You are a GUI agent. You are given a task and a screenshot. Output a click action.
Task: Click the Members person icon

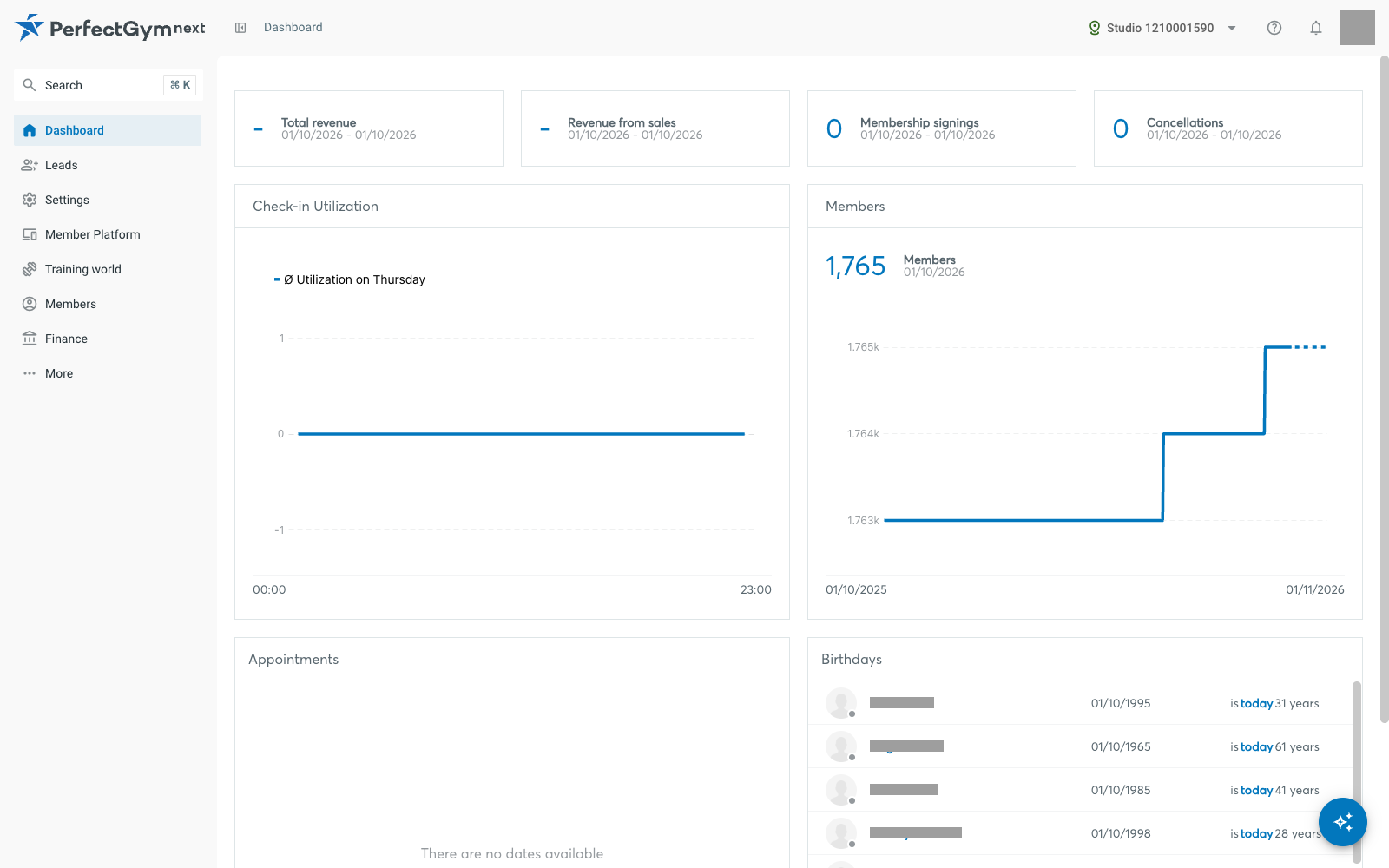click(30, 304)
